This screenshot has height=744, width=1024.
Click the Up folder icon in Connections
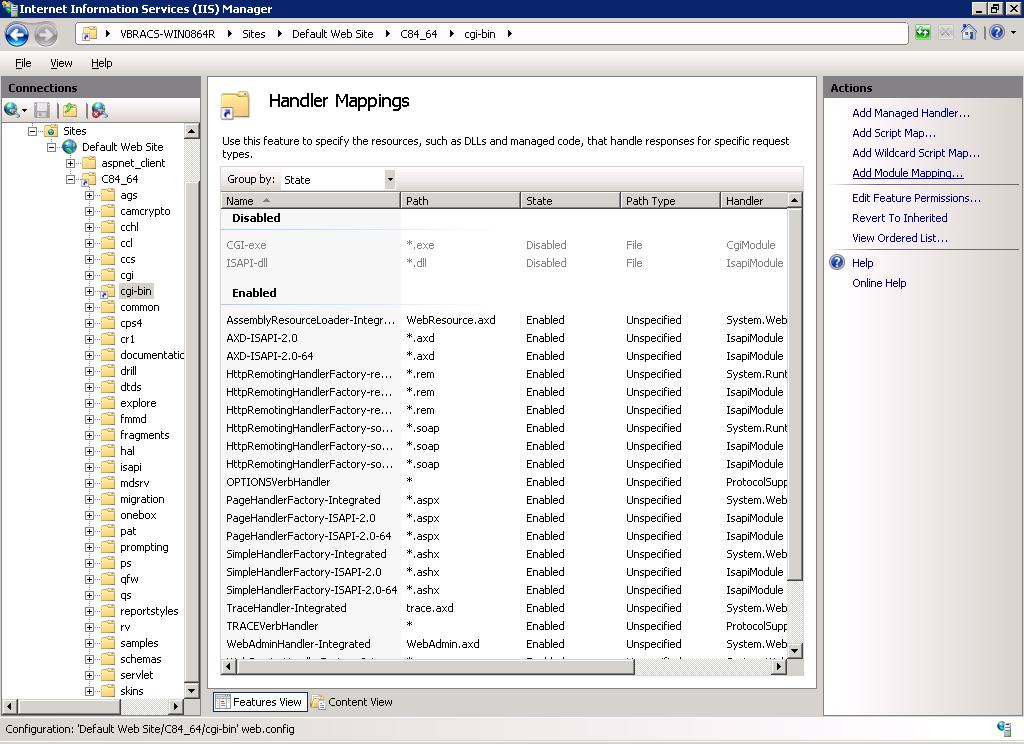tap(71, 110)
